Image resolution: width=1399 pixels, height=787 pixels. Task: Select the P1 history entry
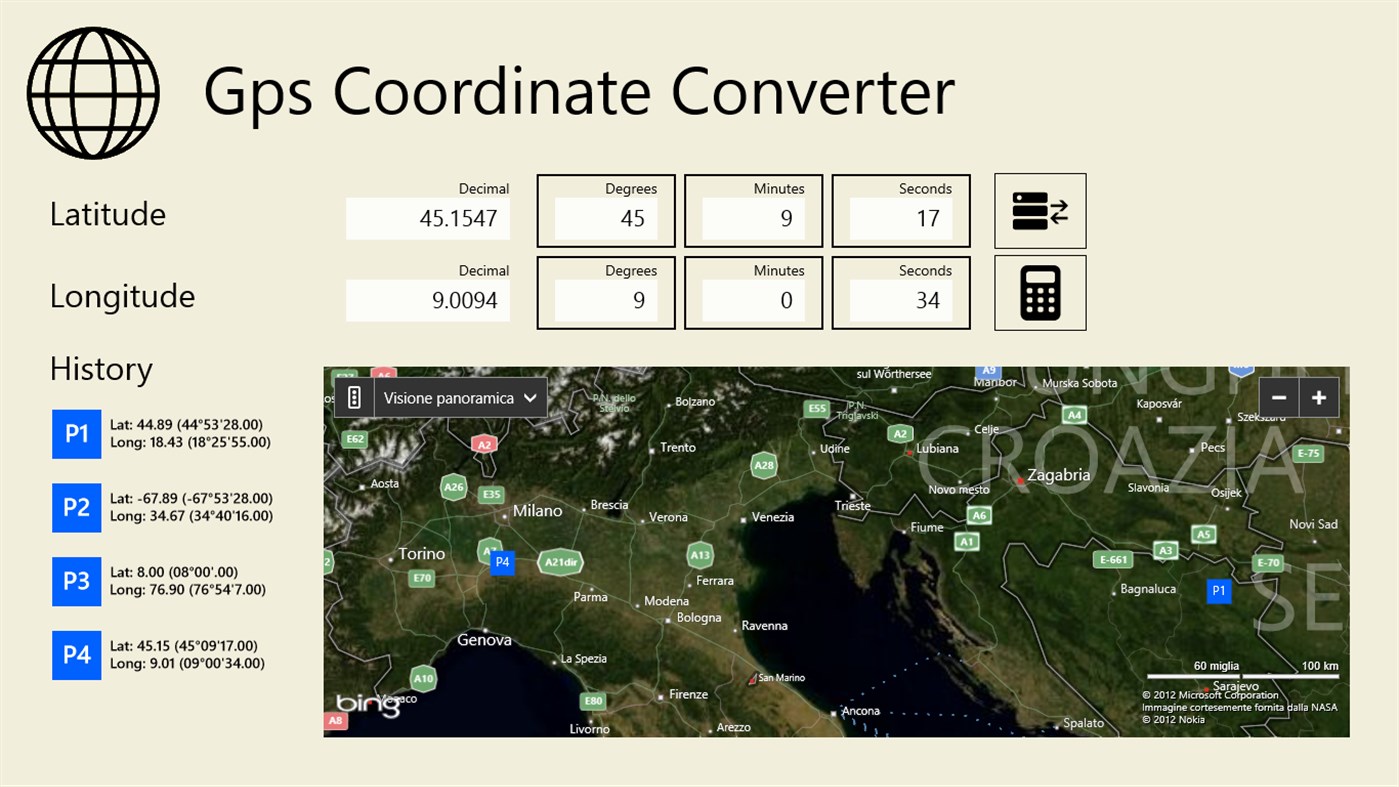pos(76,434)
